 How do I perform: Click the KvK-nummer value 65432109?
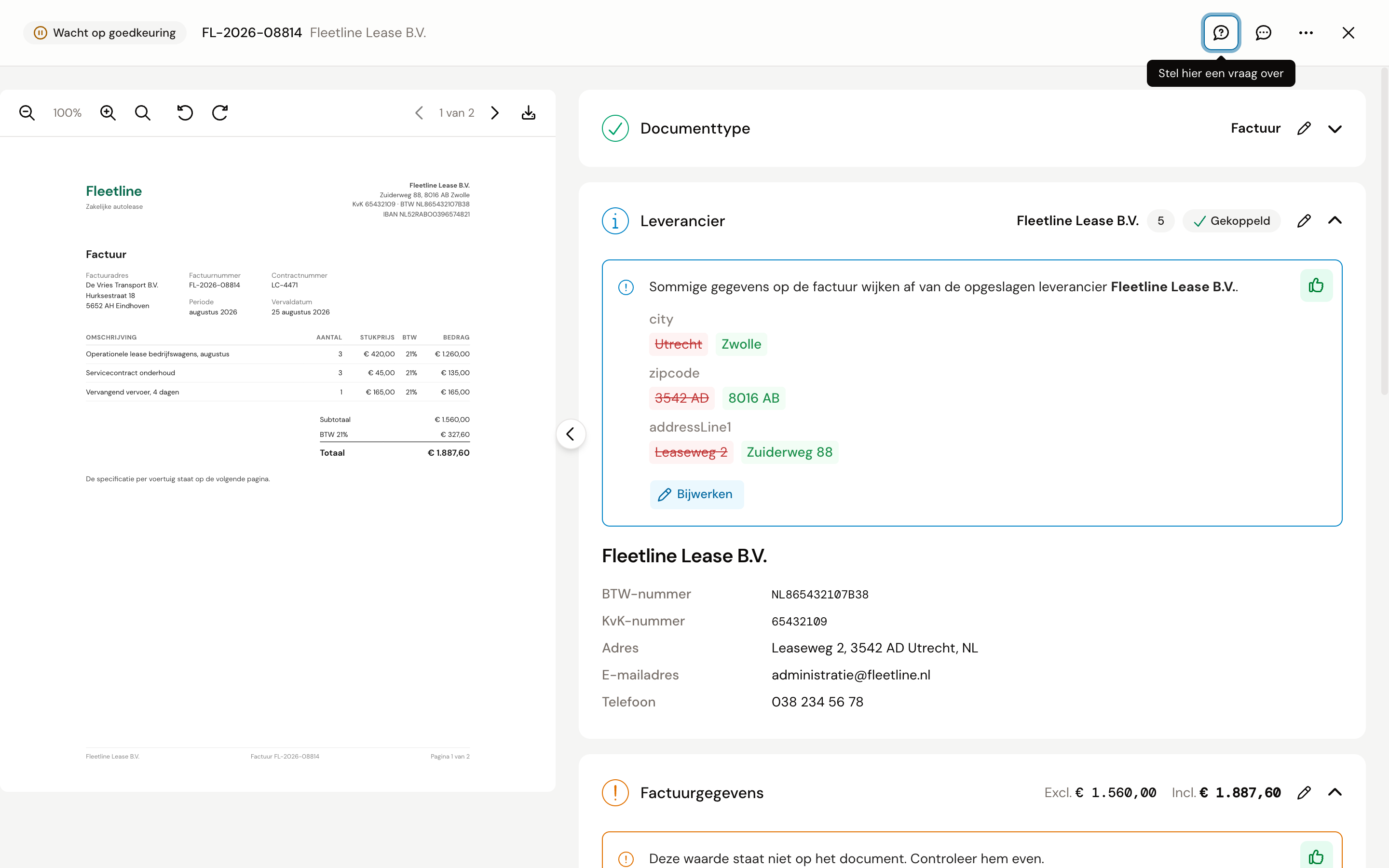point(799,622)
